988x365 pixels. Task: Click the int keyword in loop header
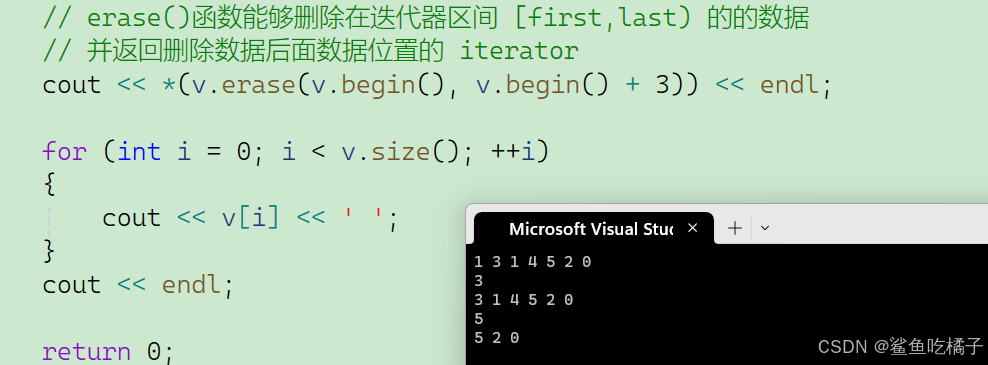point(139,151)
